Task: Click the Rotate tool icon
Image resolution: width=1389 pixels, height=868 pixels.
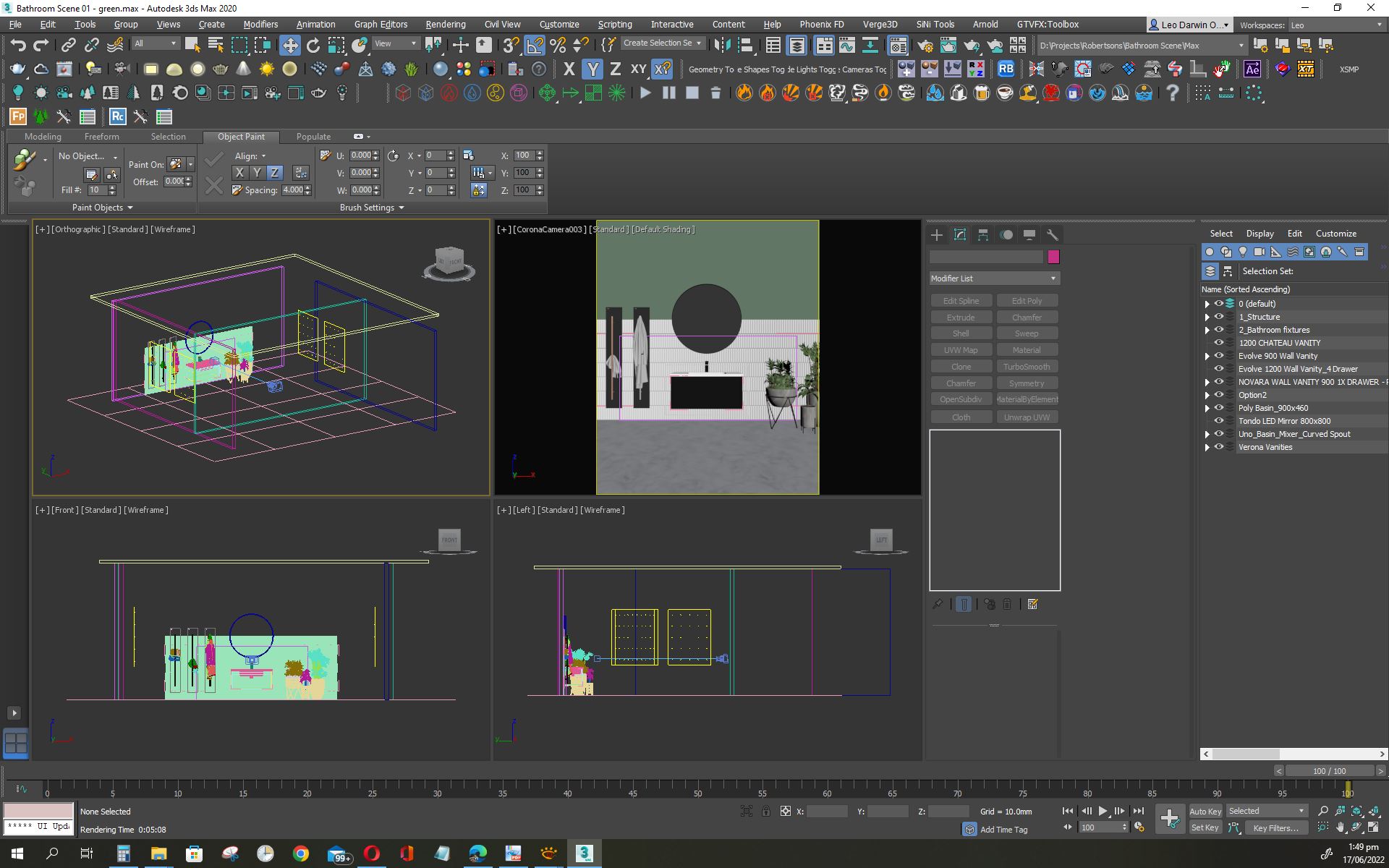Action: pos(313,46)
